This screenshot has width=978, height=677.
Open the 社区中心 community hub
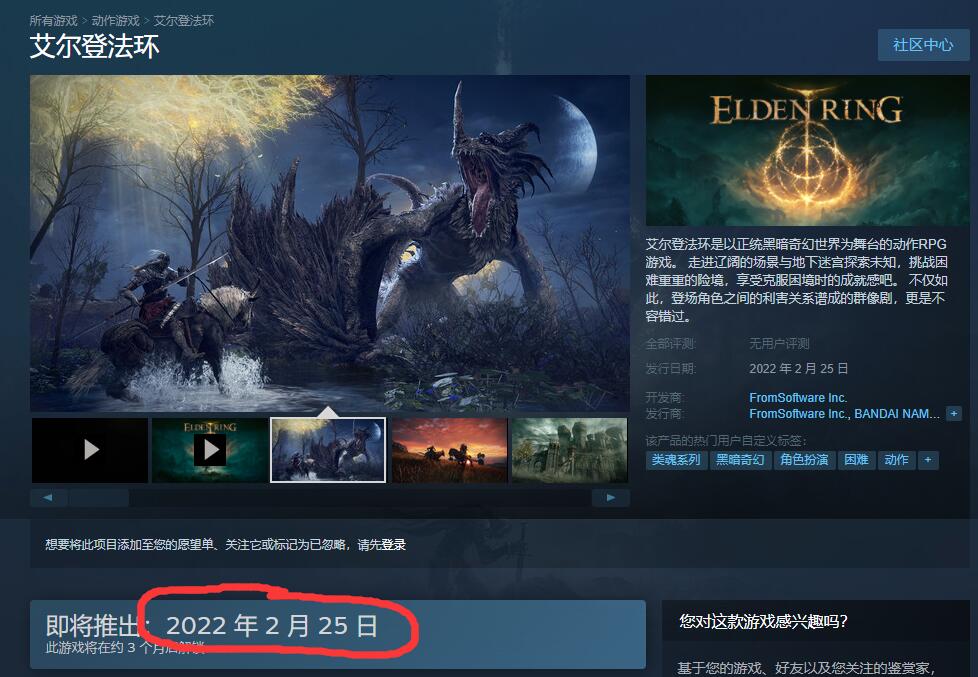(923, 45)
